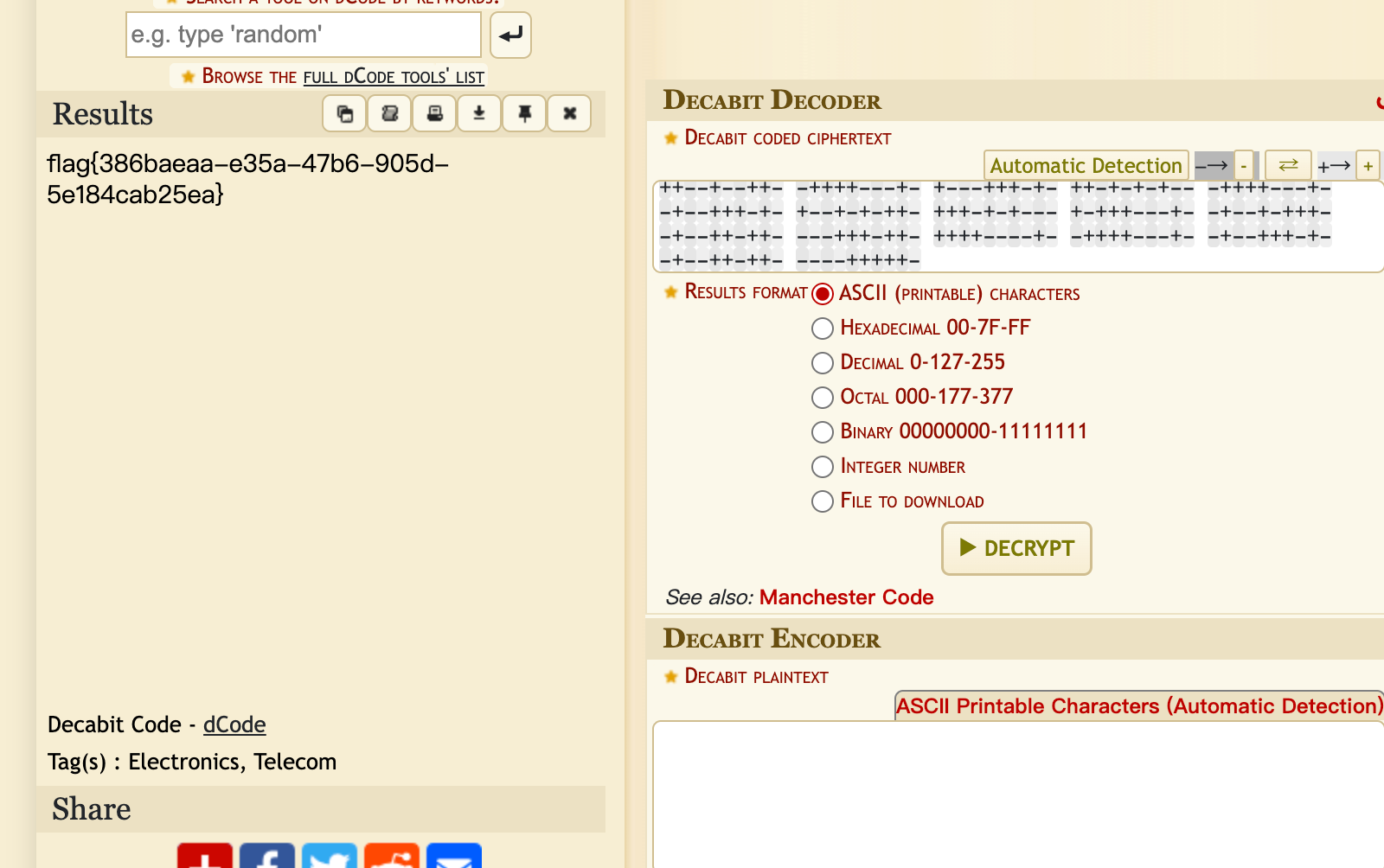Select File to download format
Image resolution: width=1384 pixels, height=868 pixels.
click(823, 501)
